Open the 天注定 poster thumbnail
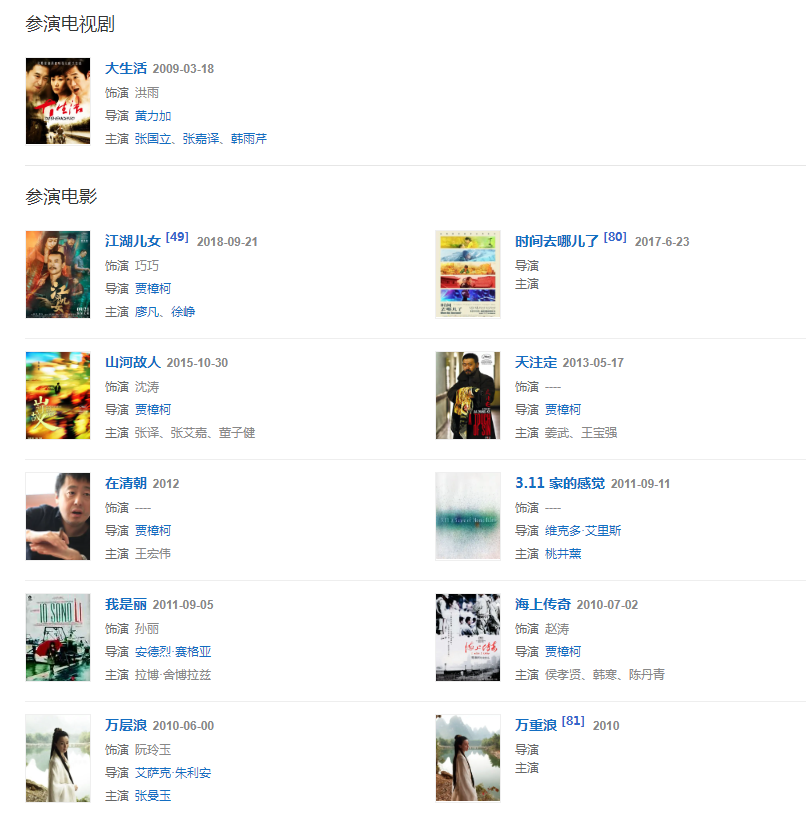The height and width of the screenshot is (818, 806). pyautogui.click(x=468, y=395)
